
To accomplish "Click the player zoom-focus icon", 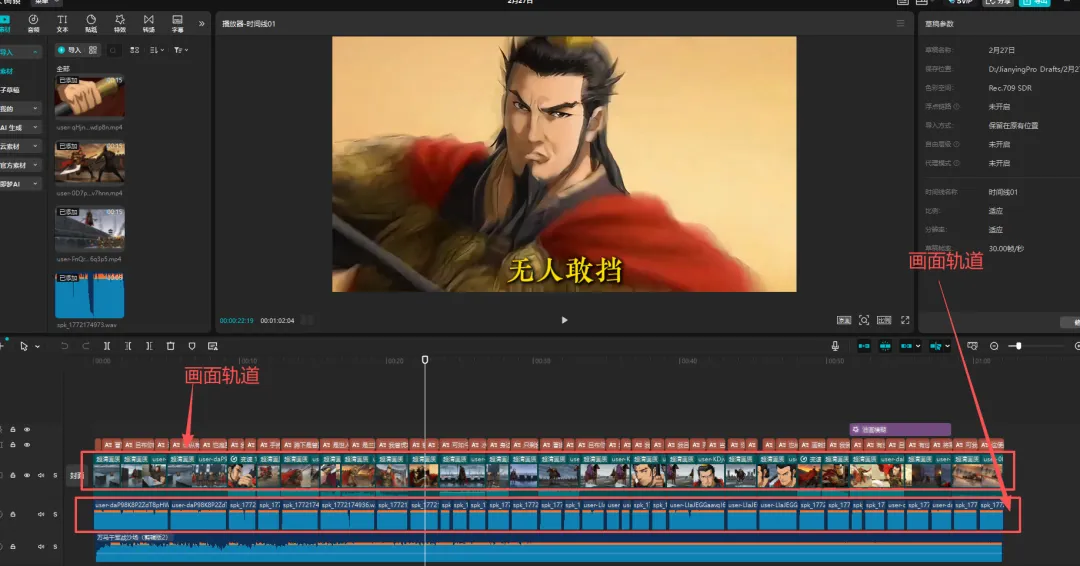I will pyautogui.click(x=864, y=320).
